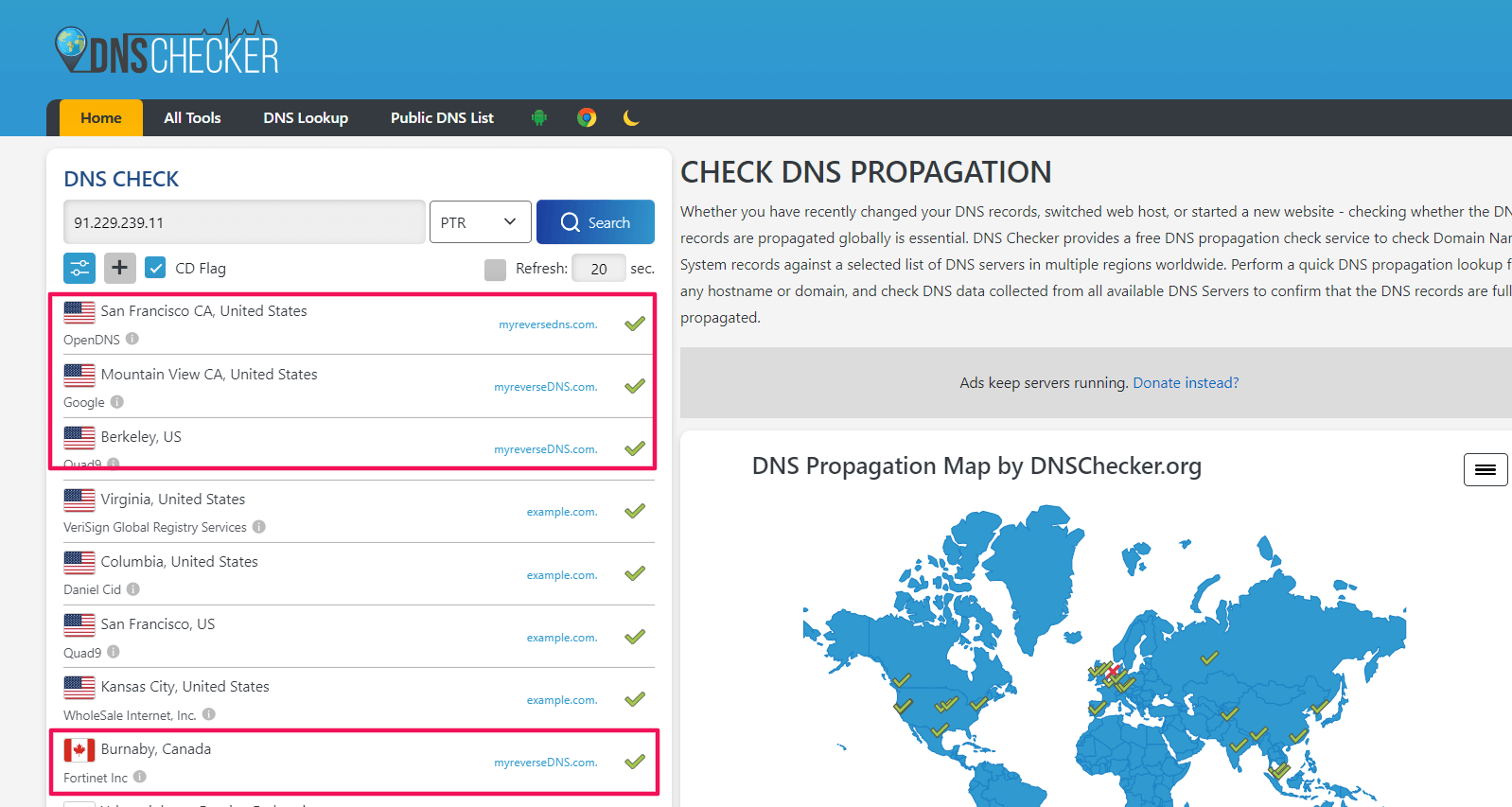Open the DNS Lookup menu item

coord(306,118)
